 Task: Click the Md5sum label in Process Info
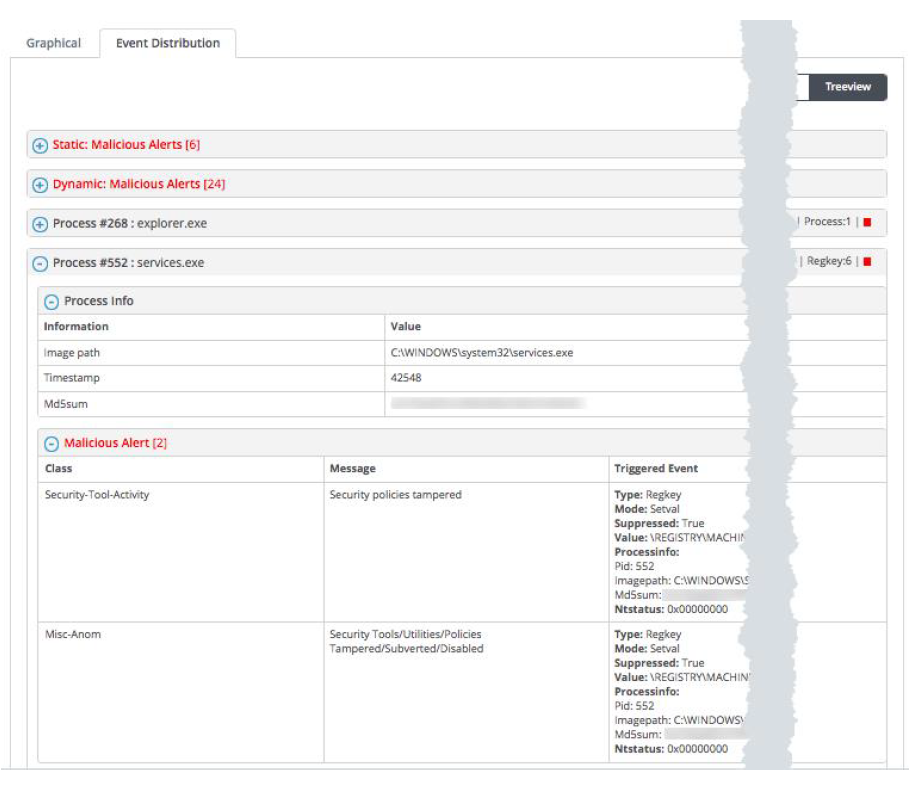pos(66,404)
